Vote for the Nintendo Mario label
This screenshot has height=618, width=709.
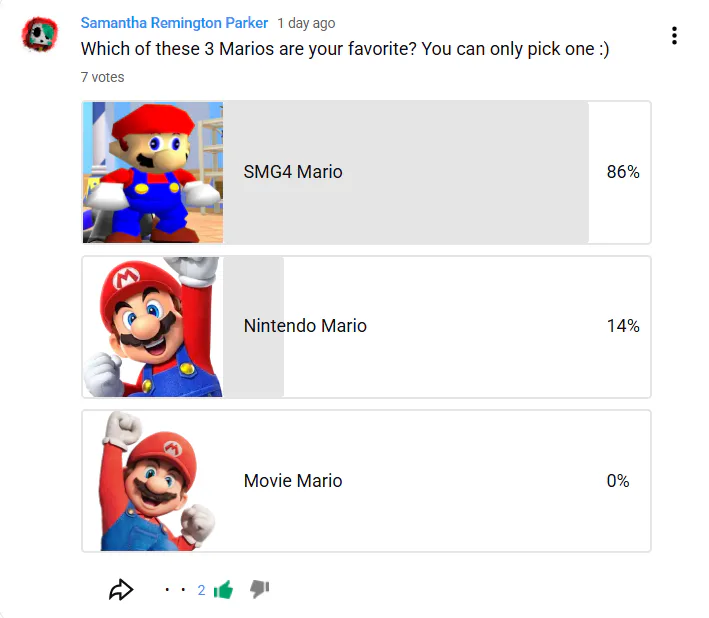(x=305, y=326)
